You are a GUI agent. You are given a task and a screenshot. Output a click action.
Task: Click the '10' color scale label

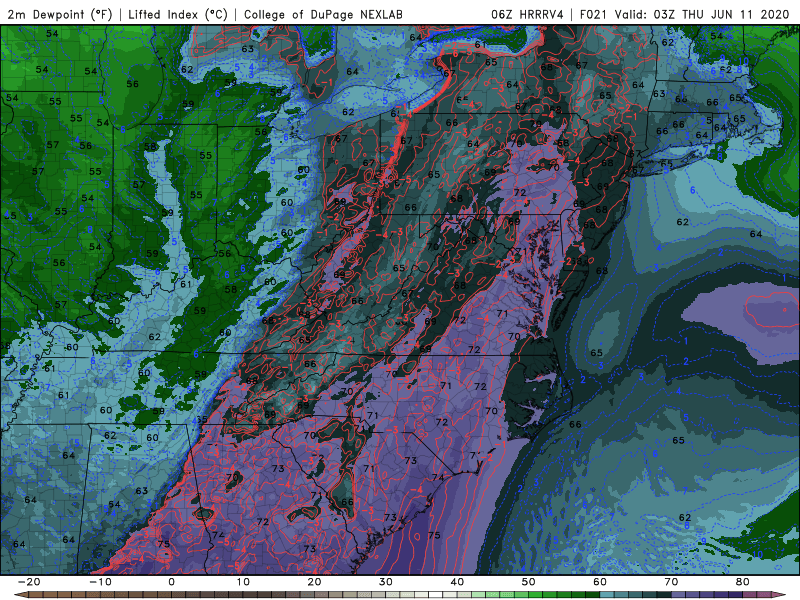pyautogui.click(x=243, y=582)
